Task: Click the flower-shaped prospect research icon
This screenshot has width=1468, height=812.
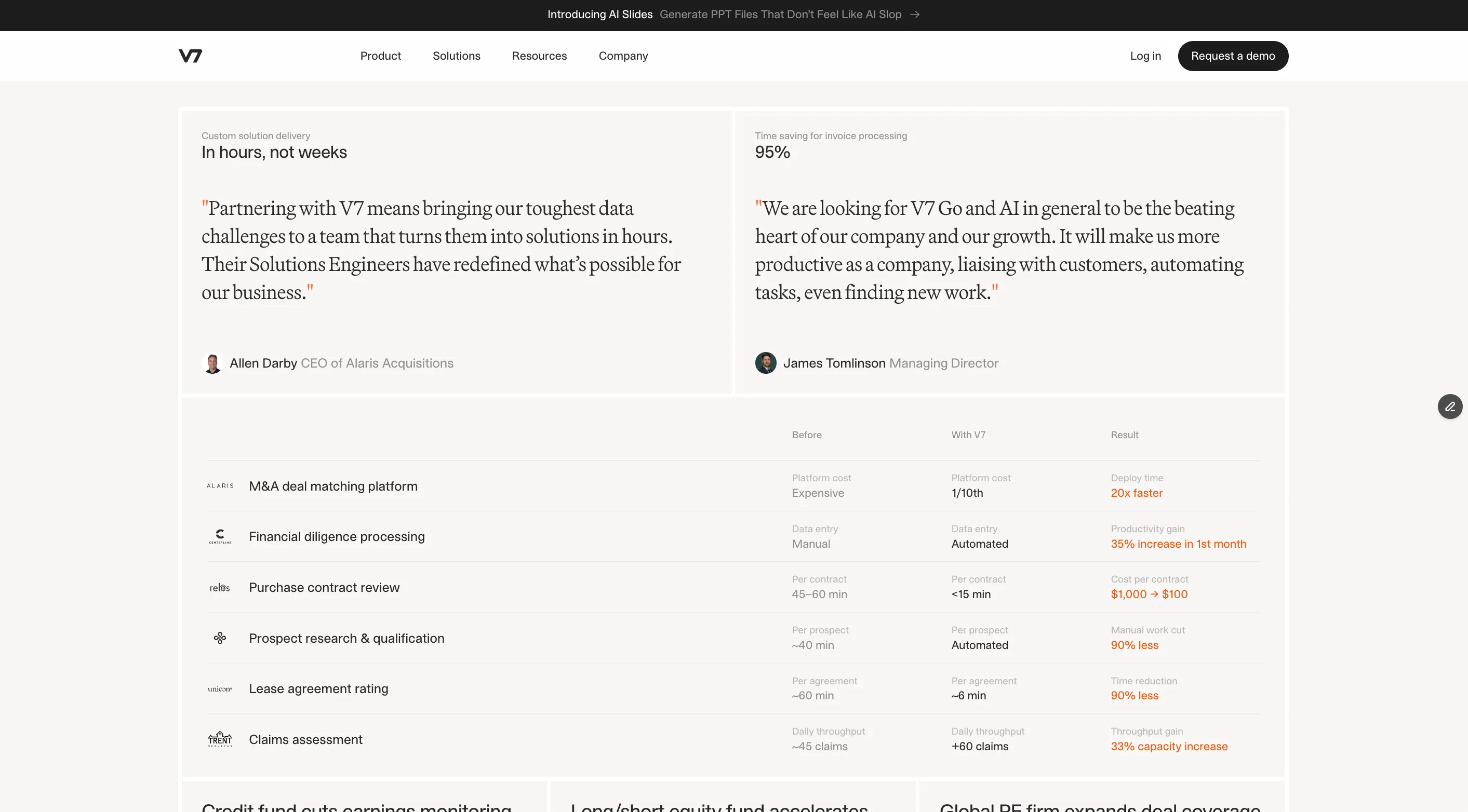Action: [x=220, y=638]
